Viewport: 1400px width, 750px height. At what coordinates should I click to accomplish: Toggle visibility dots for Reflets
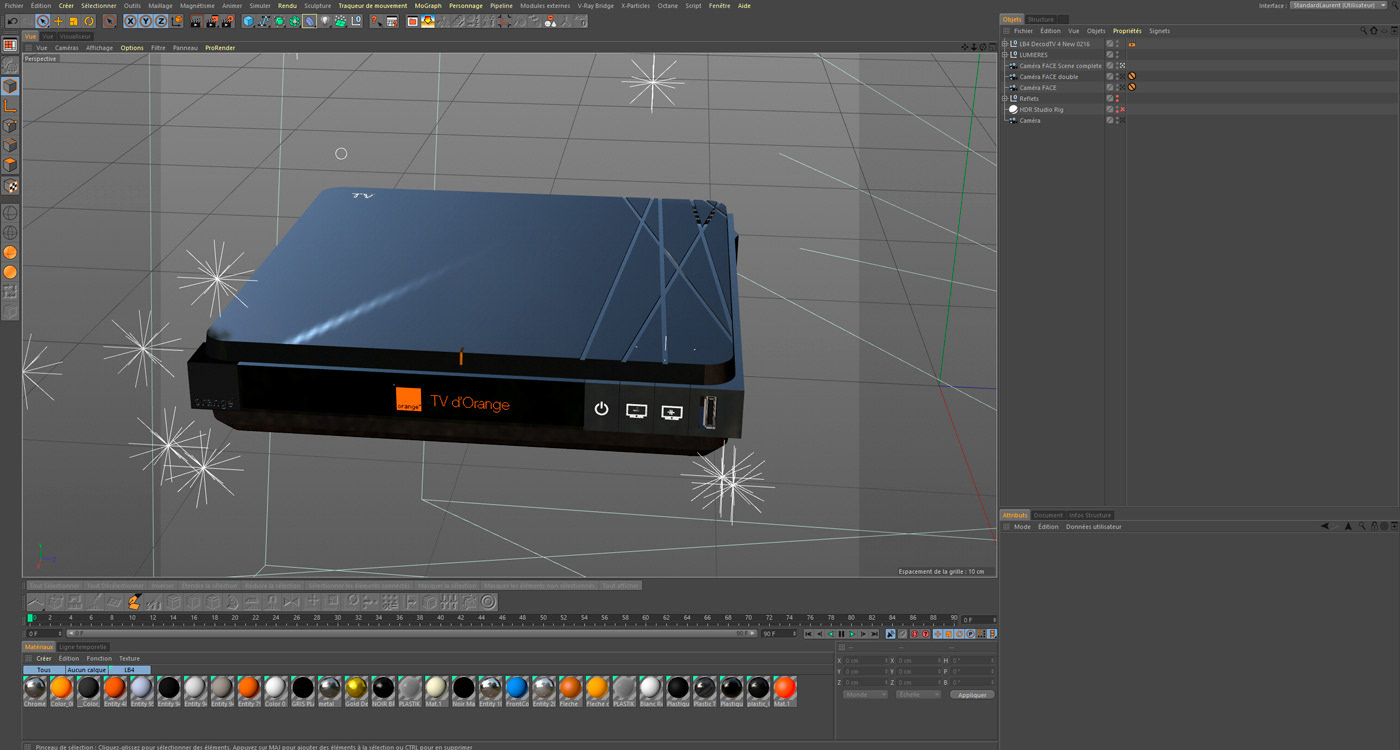[x=1118, y=99]
